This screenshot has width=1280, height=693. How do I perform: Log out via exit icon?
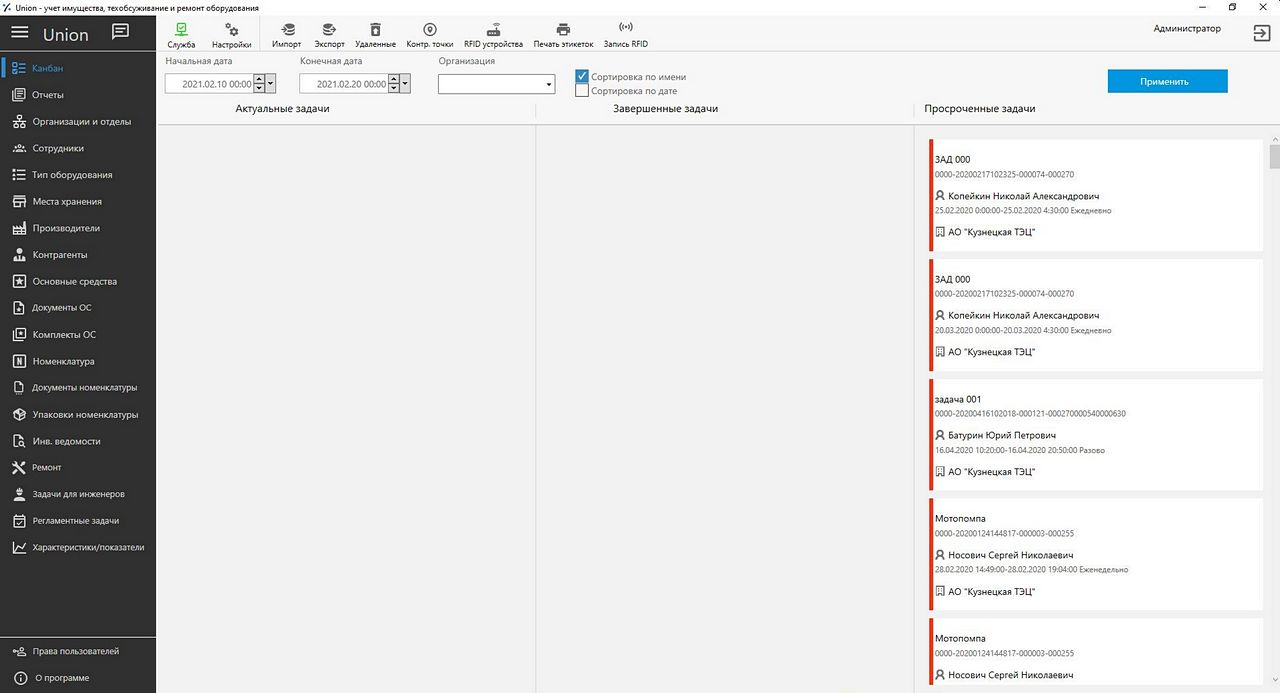point(1261,33)
